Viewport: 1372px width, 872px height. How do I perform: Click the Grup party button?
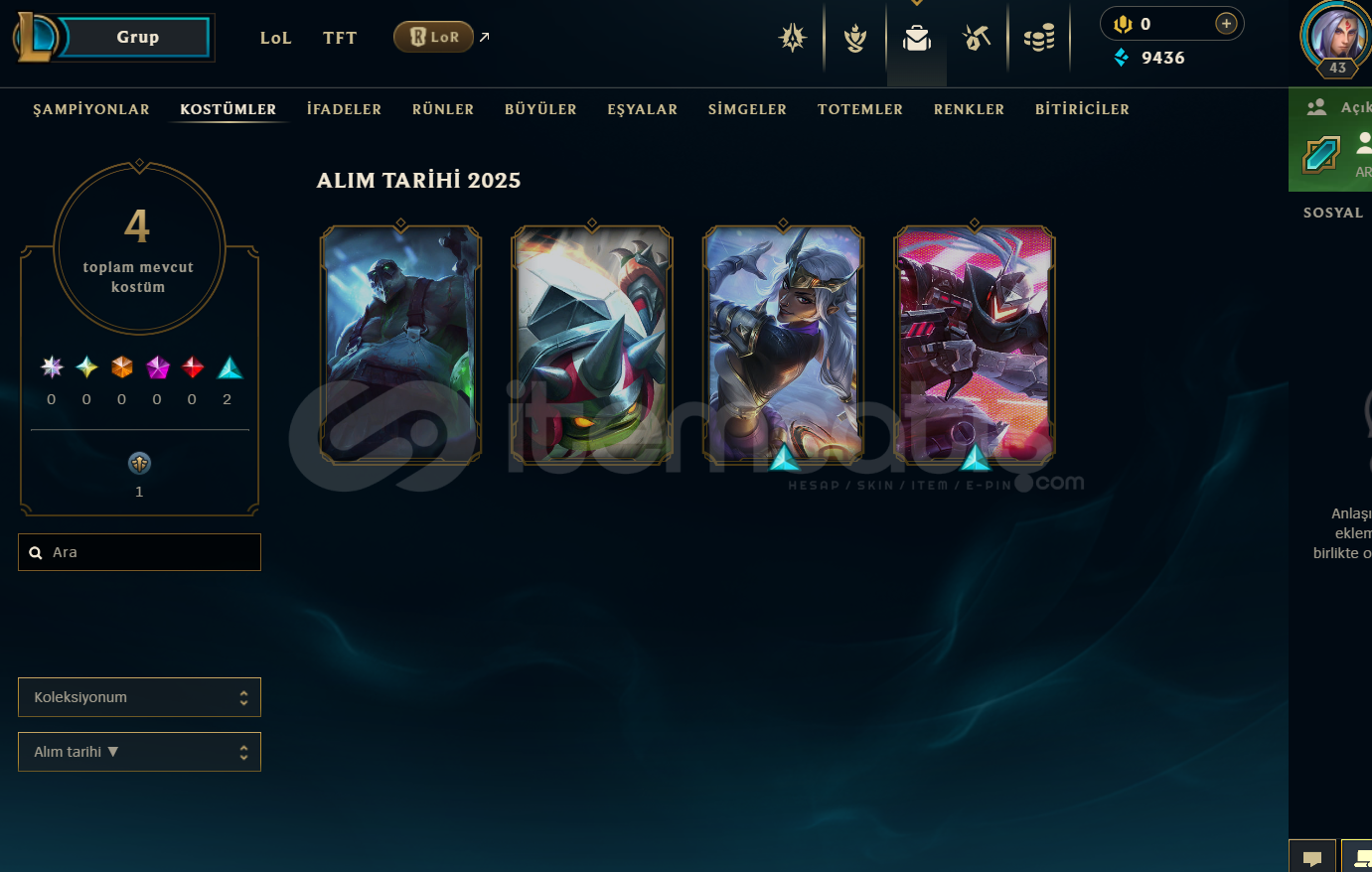[x=137, y=37]
